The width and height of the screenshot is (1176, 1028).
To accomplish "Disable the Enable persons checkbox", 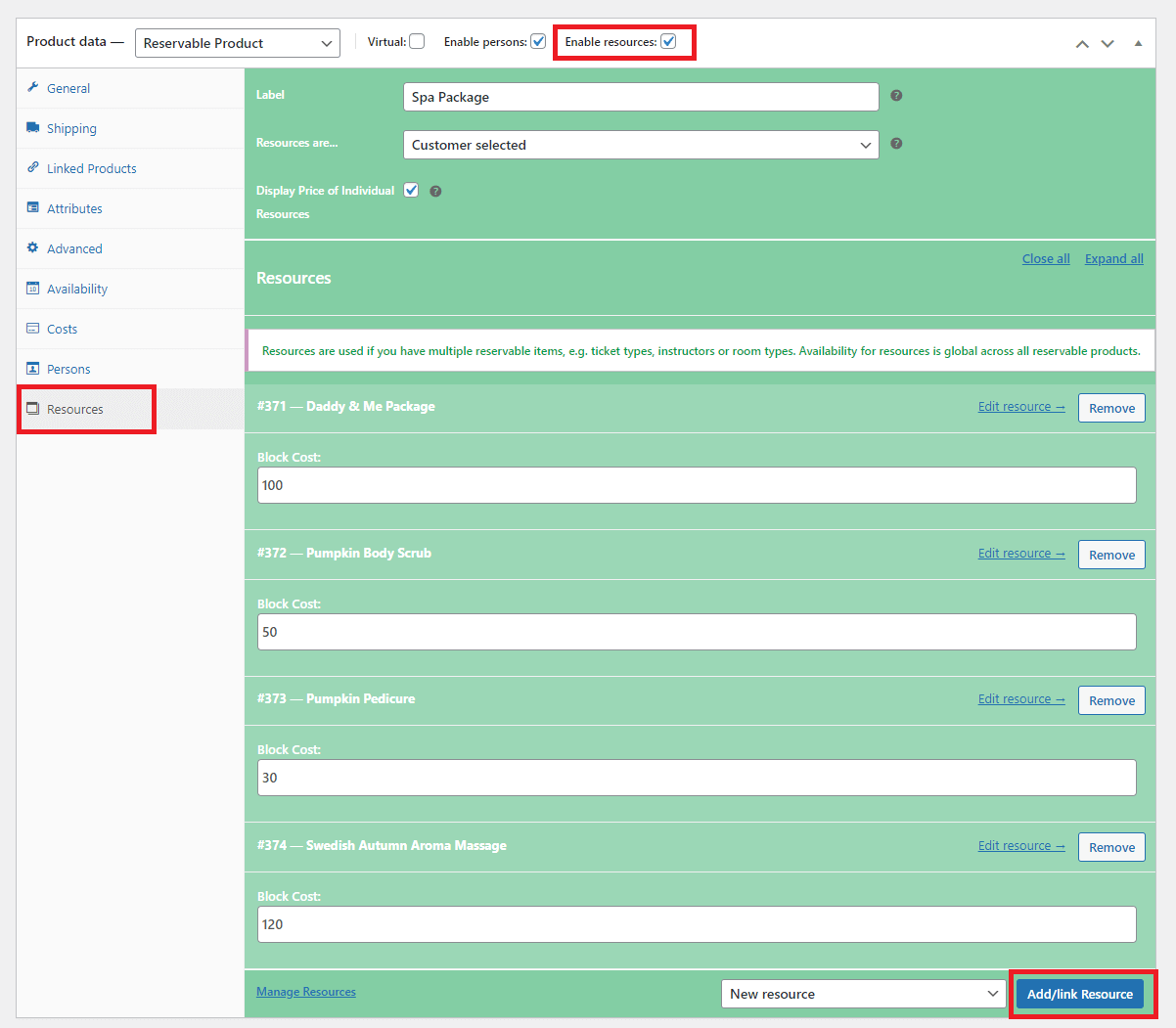I will tap(538, 41).
